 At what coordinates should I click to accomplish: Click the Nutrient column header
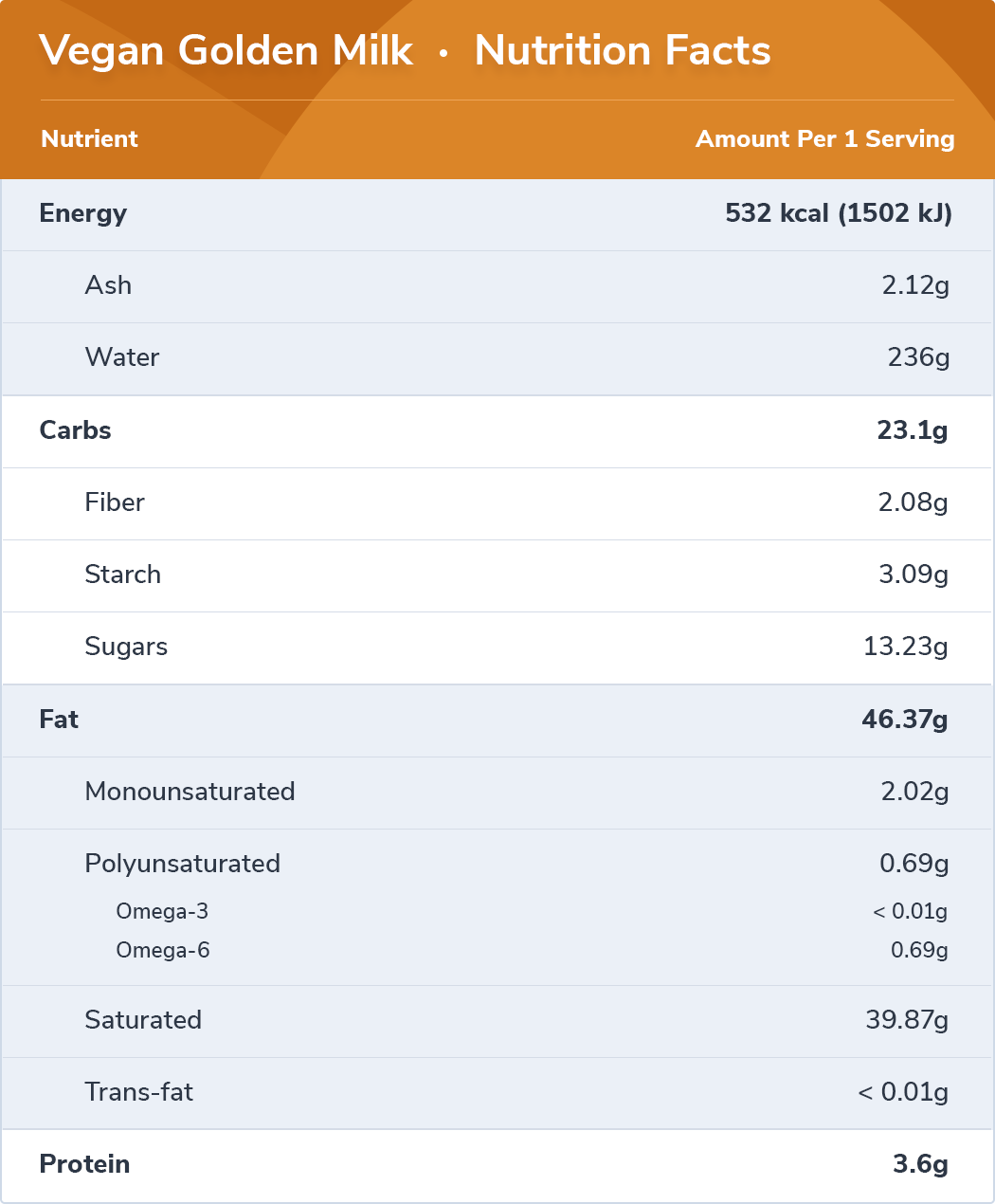[89, 138]
